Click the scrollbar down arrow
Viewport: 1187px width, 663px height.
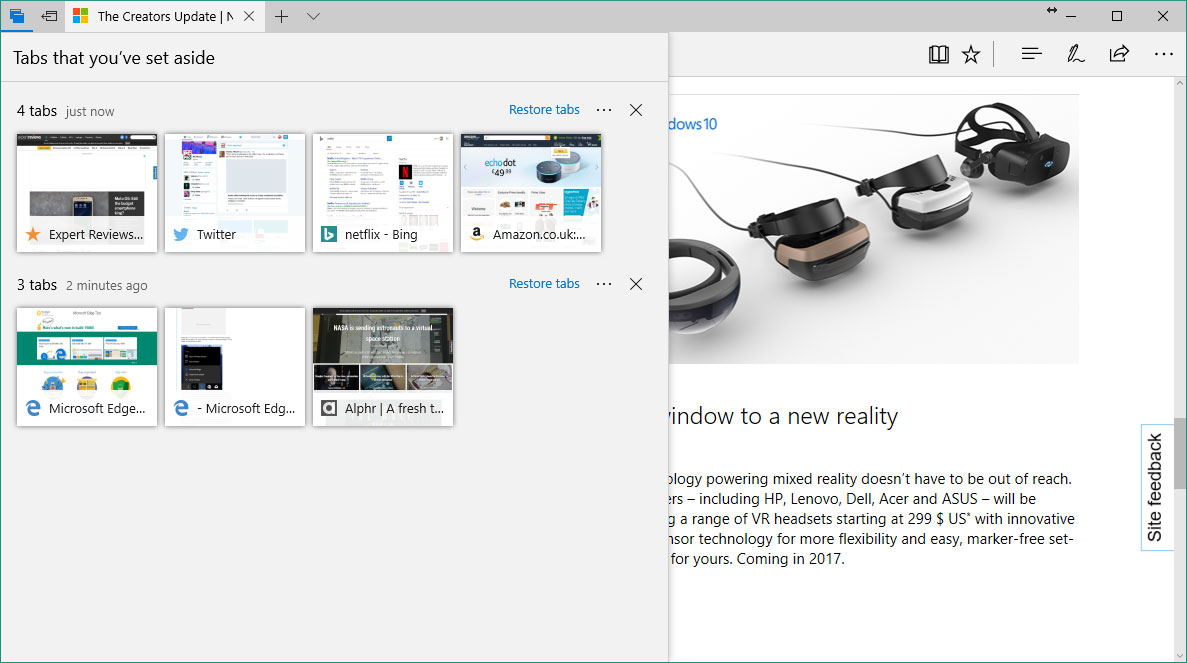tap(1180, 655)
